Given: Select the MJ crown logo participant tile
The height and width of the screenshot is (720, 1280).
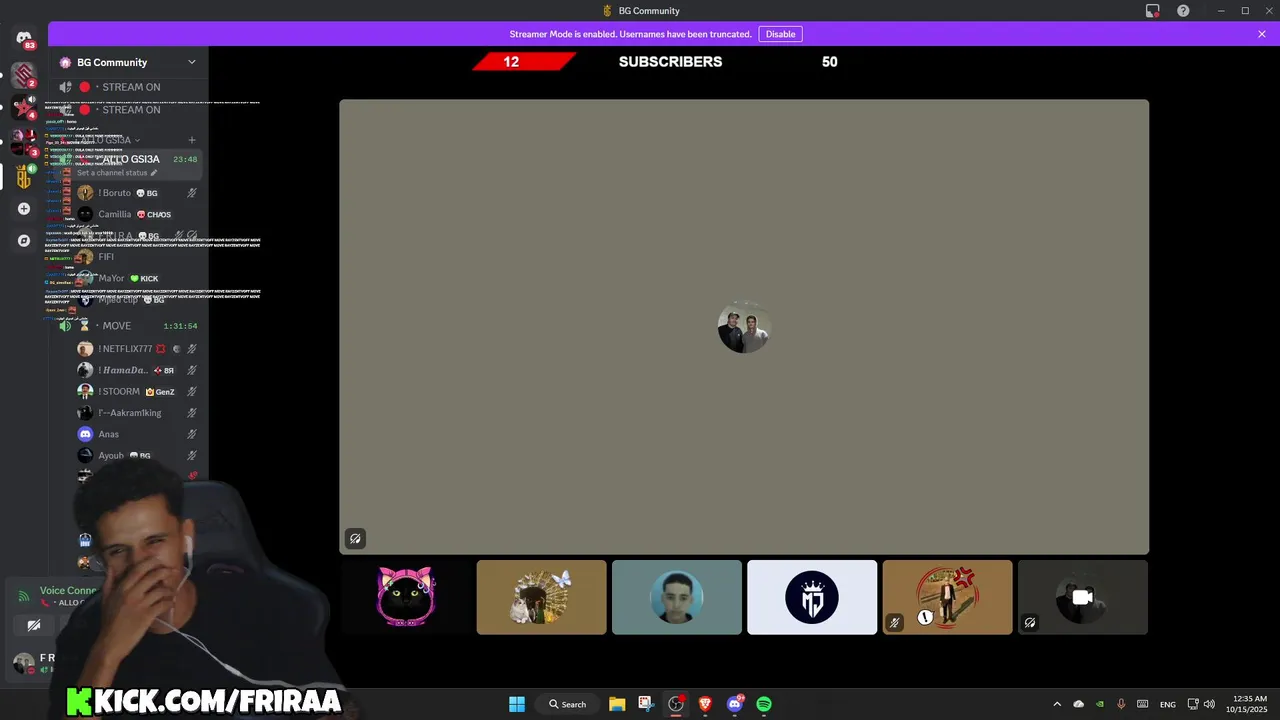Looking at the screenshot, I should [812, 597].
